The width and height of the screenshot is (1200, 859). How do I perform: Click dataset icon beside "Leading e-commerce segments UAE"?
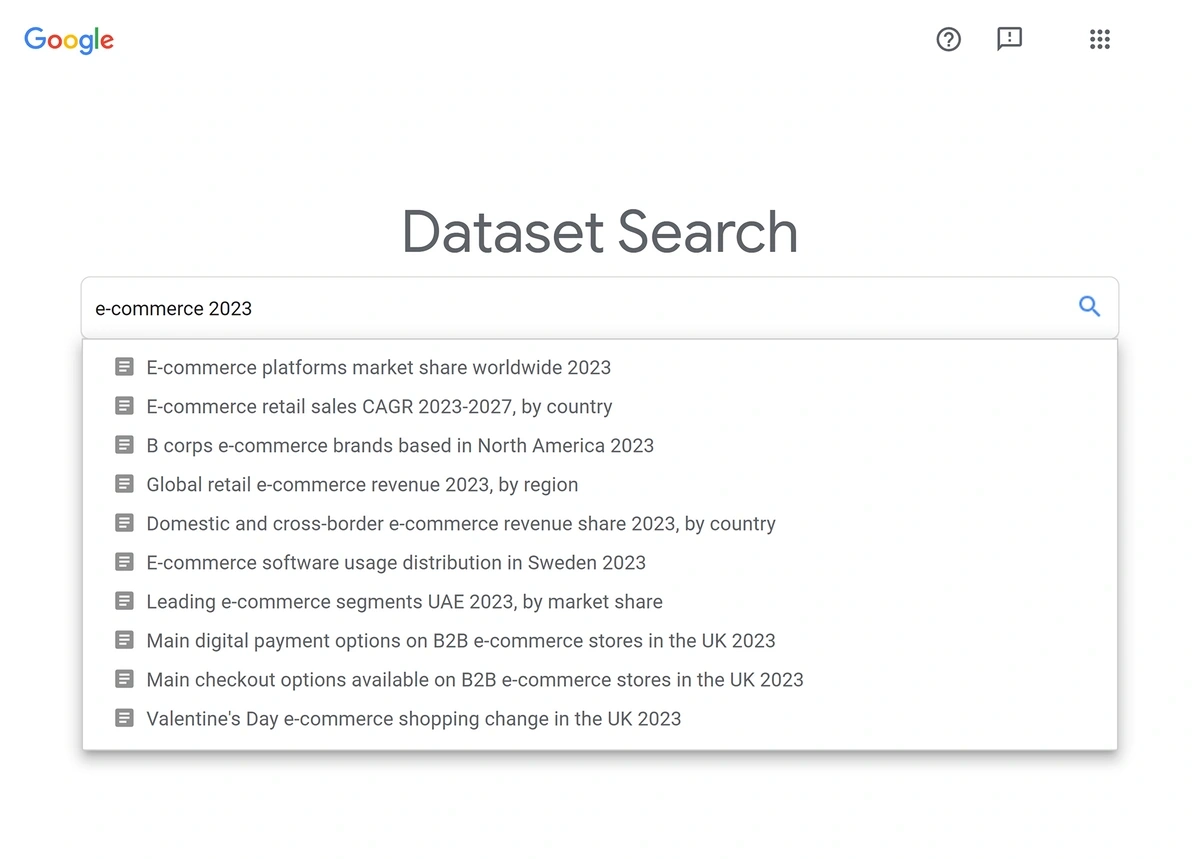[x=124, y=601]
